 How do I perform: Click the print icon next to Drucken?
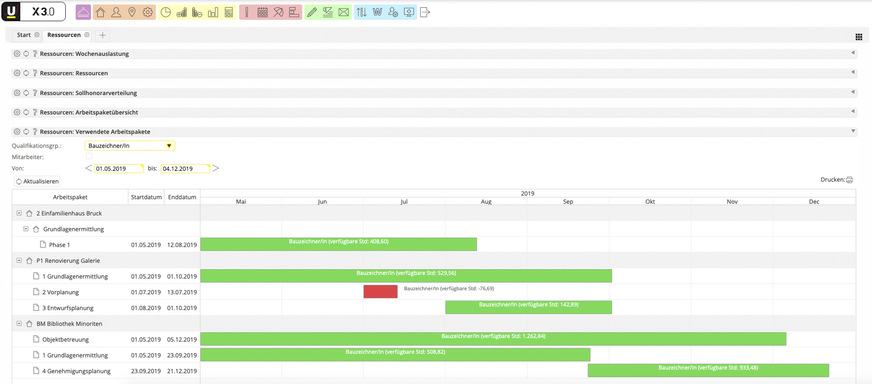[x=849, y=180]
